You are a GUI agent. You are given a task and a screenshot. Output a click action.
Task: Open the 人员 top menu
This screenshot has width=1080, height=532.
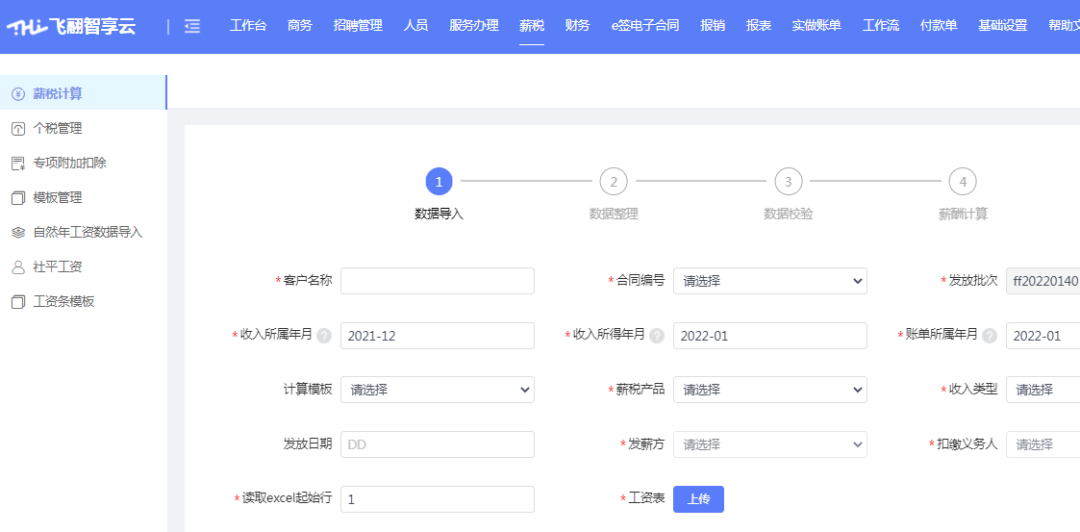pos(415,26)
